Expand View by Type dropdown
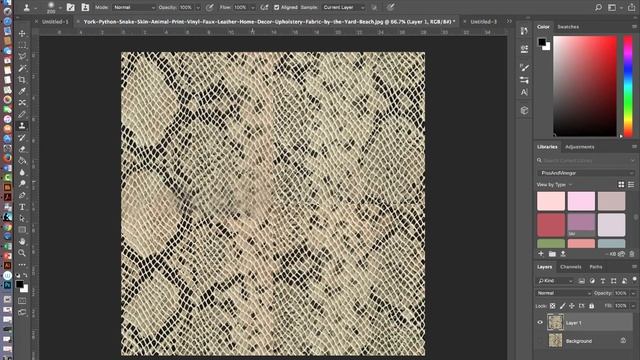This screenshot has height=360, width=640. (x=554, y=185)
